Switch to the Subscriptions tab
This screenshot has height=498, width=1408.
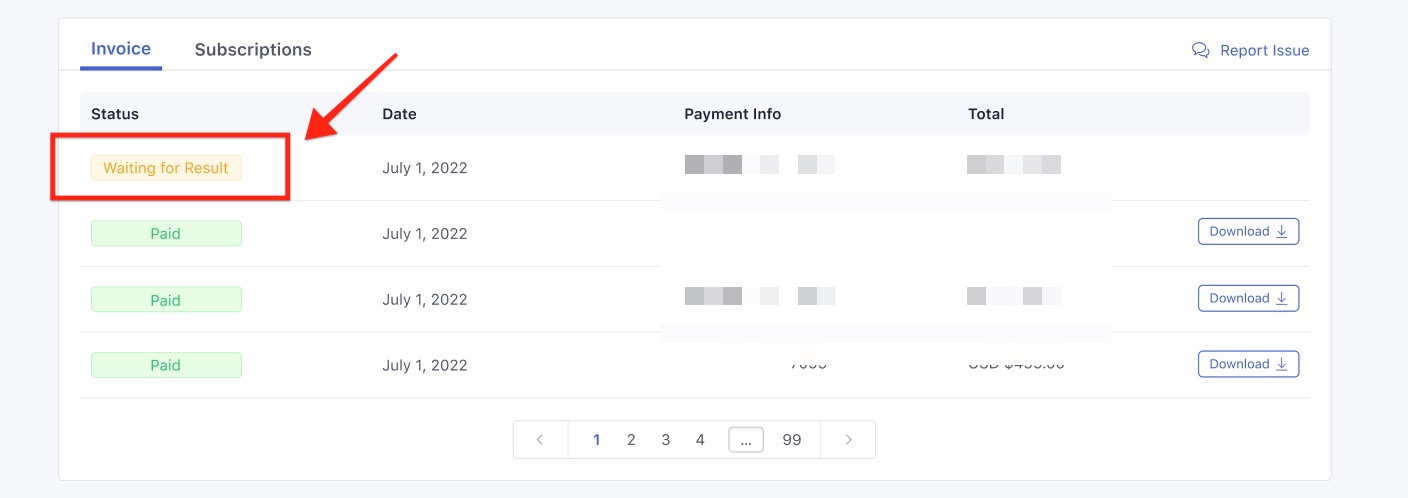253,49
